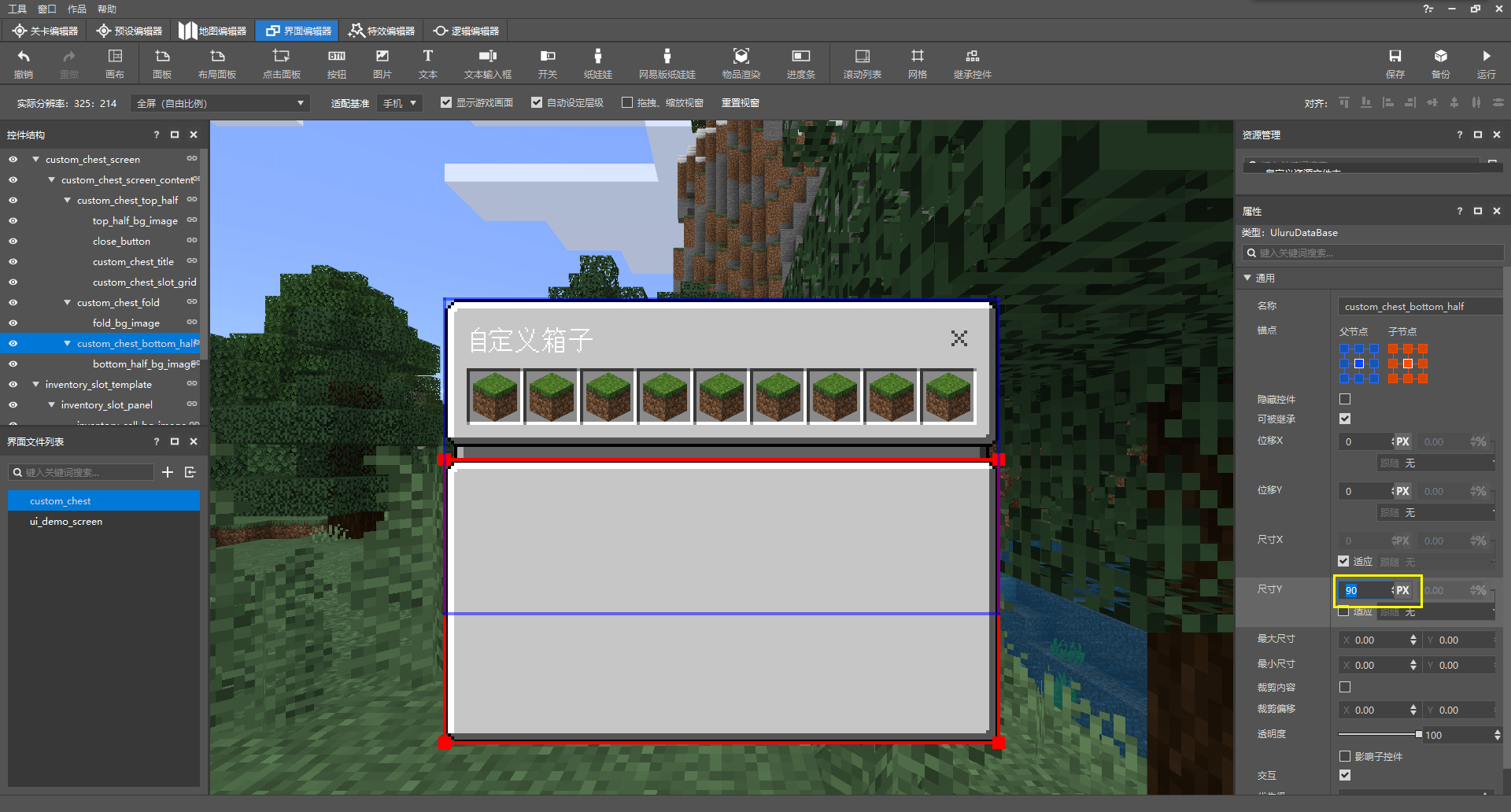Insert a 开关 switch control
This screenshot has height=812, width=1511.
[x=548, y=64]
